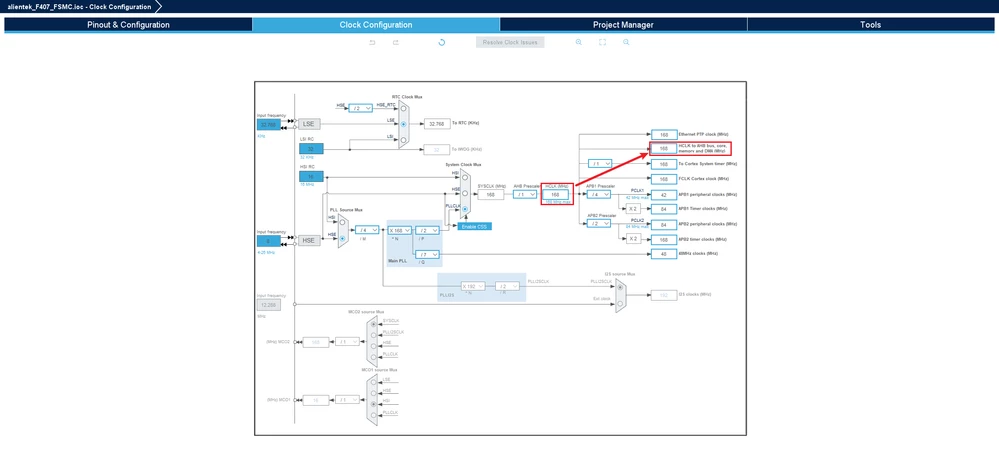This screenshot has height=471, width=999.
Task: Click the HSI RC 16 value block
Action: point(312,177)
